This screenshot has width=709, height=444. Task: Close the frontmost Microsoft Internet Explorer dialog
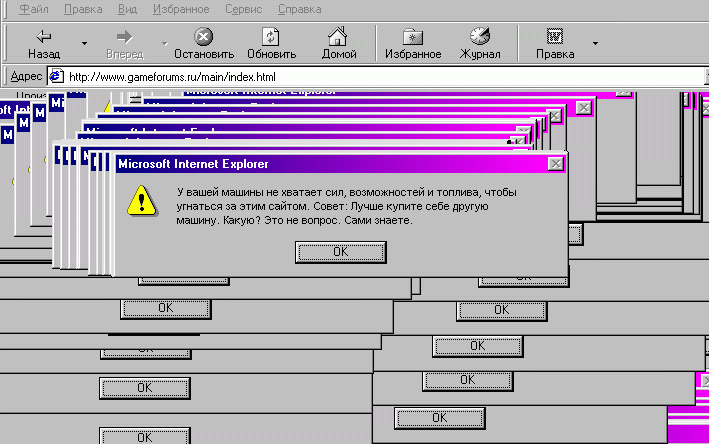[x=555, y=163]
